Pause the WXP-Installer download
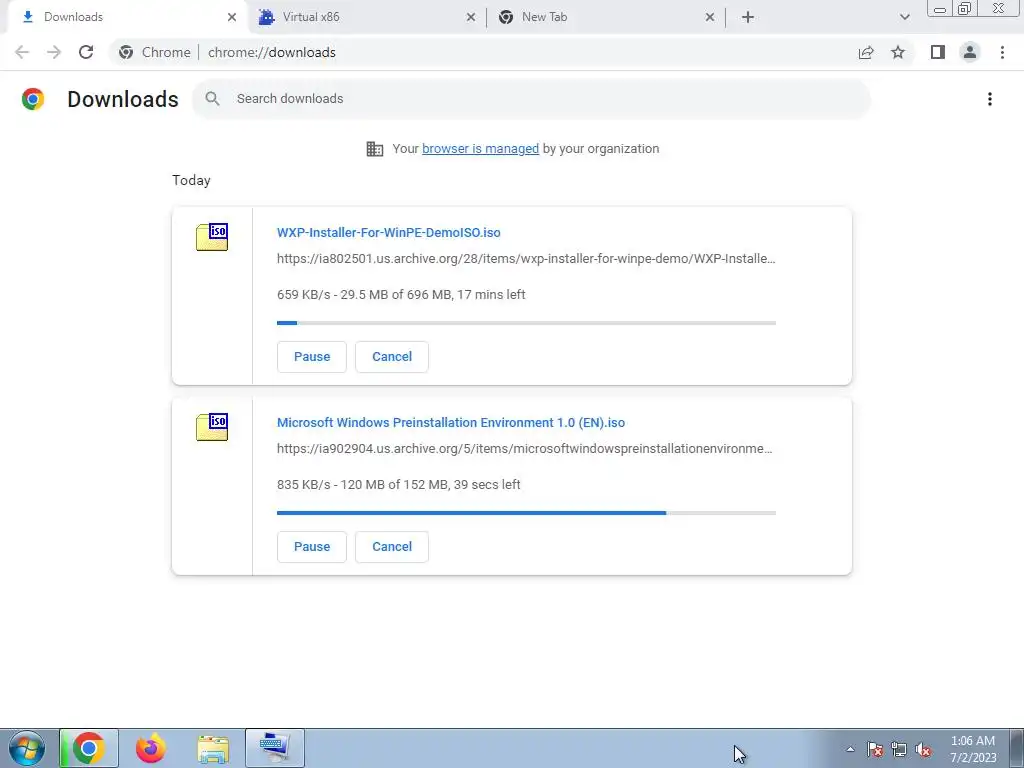 (312, 357)
